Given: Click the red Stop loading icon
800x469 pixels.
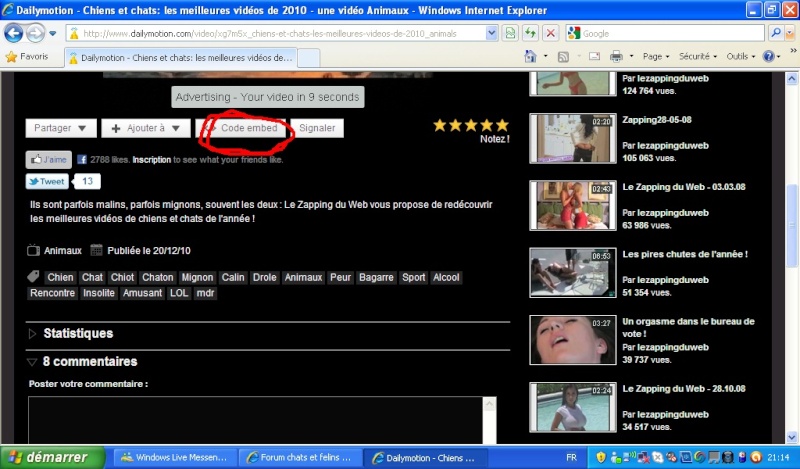Looking at the screenshot, I should pos(551,34).
